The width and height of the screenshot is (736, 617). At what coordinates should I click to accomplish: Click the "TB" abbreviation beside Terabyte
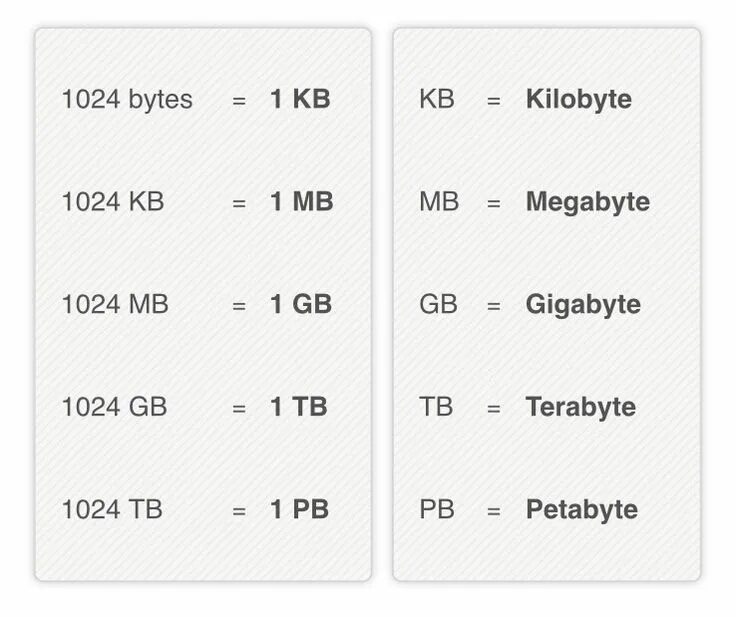[x=436, y=407]
